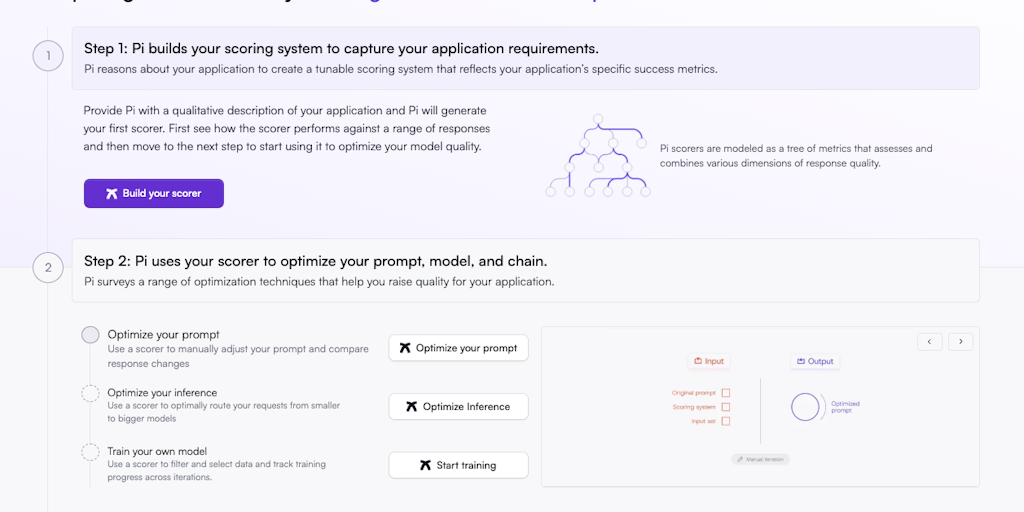Go to previous slide with left chevron
Viewport: 1024px width, 512px height.
click(930, 341)
